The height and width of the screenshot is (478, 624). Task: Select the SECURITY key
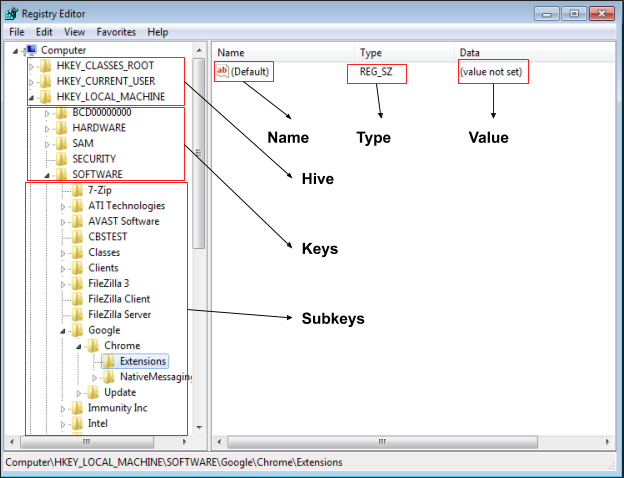[94, 159]
